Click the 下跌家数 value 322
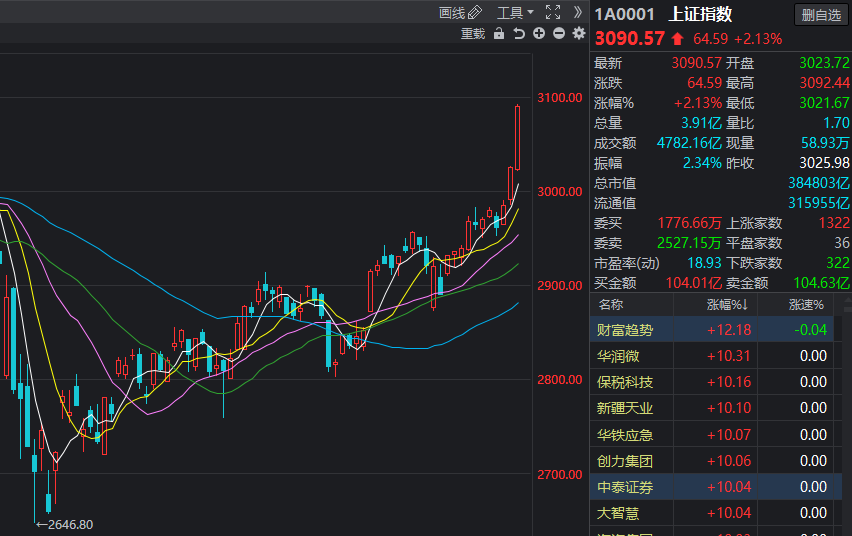The height and width of the screenshot is (536, 852). coord(837,263)
